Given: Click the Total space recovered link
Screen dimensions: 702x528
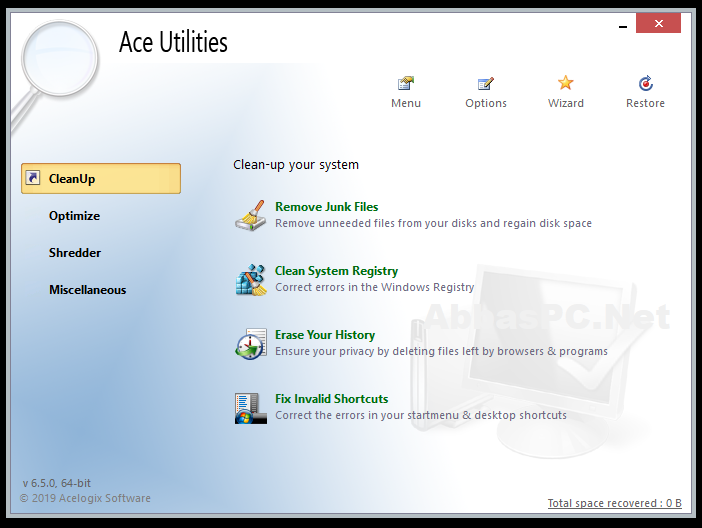Looking at the screenshot, I should [x=615, y=503].
